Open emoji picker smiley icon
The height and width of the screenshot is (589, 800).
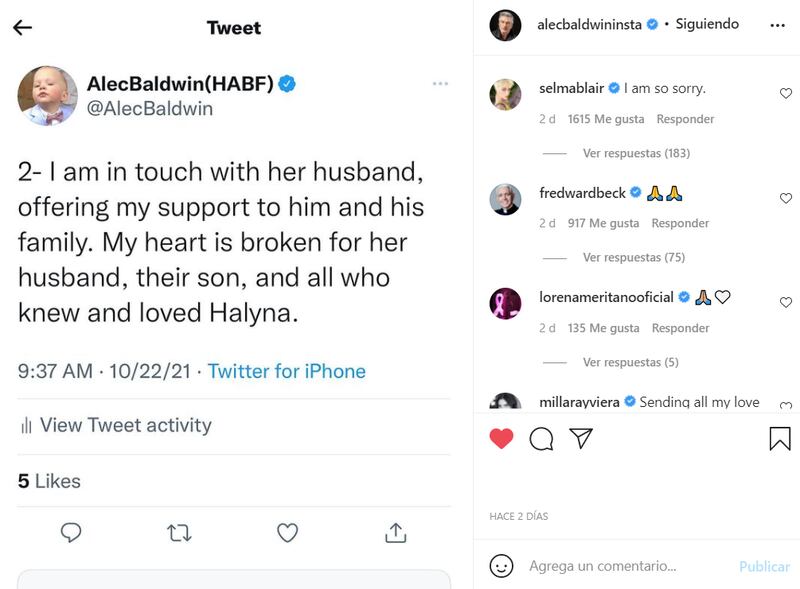coord(501,566)
